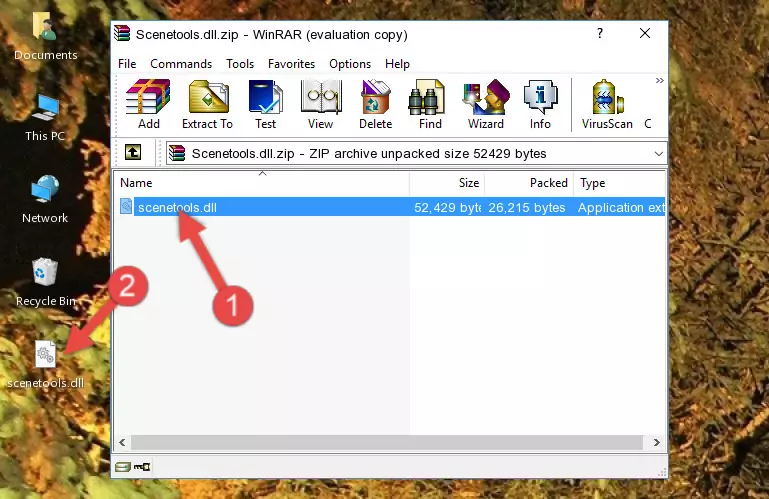Image resolution: width=769 pixels, height=499 pixels.
Task: Click the WinRAR title bar icon
Action: pos(123,33)
